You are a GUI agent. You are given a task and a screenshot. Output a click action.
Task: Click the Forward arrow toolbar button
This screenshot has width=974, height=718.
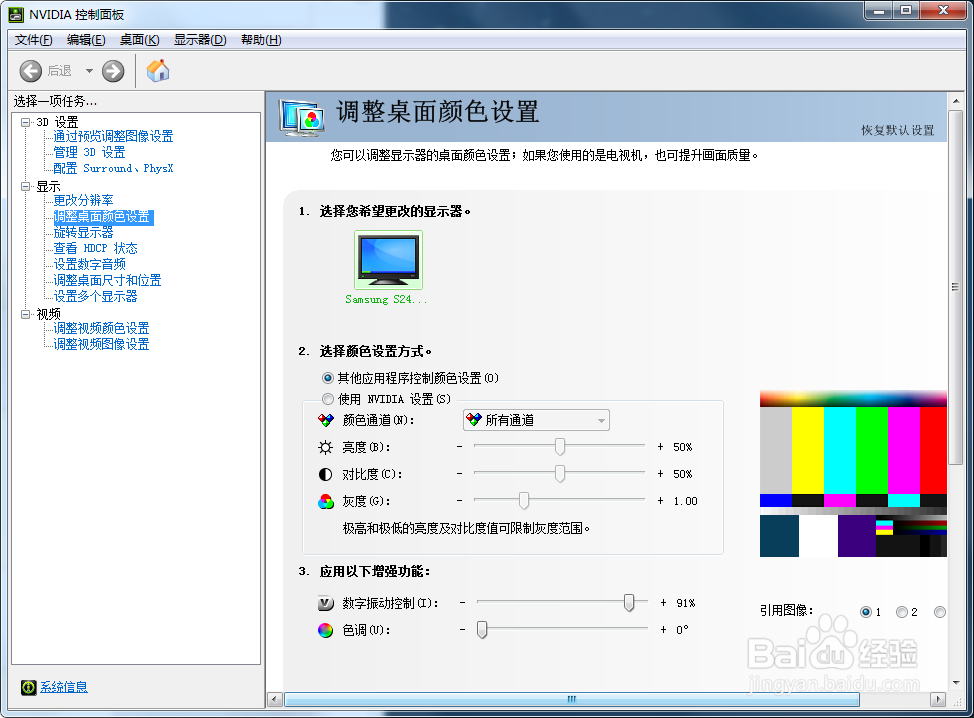coord(113,71)
